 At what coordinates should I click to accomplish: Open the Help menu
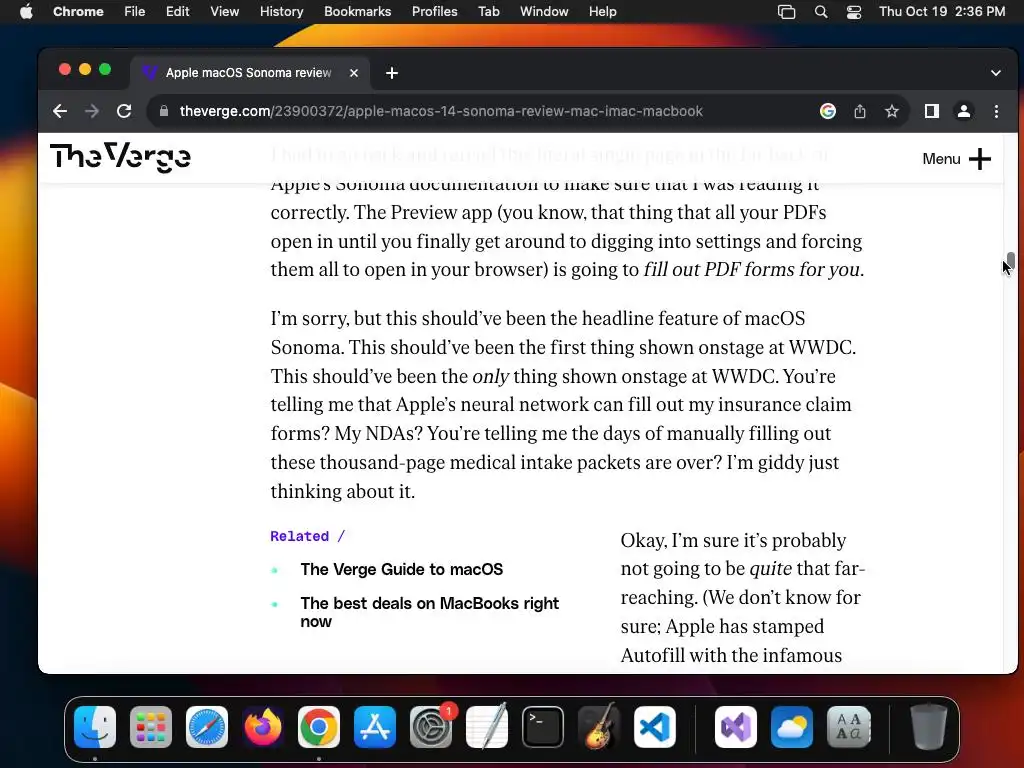(x=602, y=12)
